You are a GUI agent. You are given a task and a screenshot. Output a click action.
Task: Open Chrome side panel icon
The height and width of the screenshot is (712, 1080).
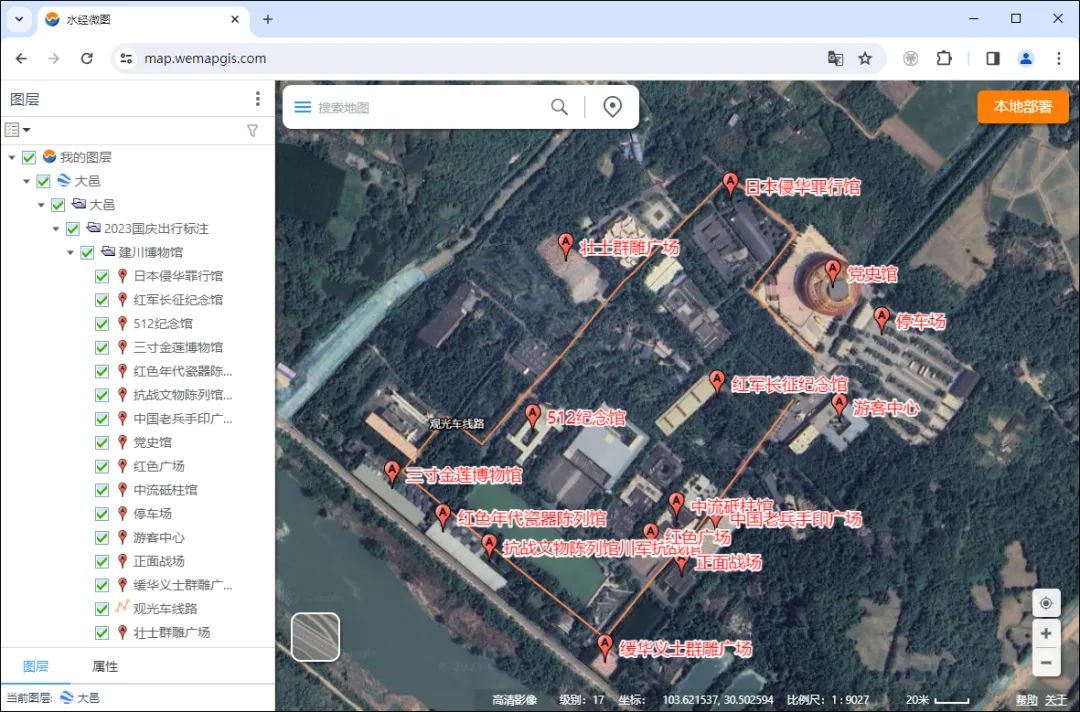(993, 59)
